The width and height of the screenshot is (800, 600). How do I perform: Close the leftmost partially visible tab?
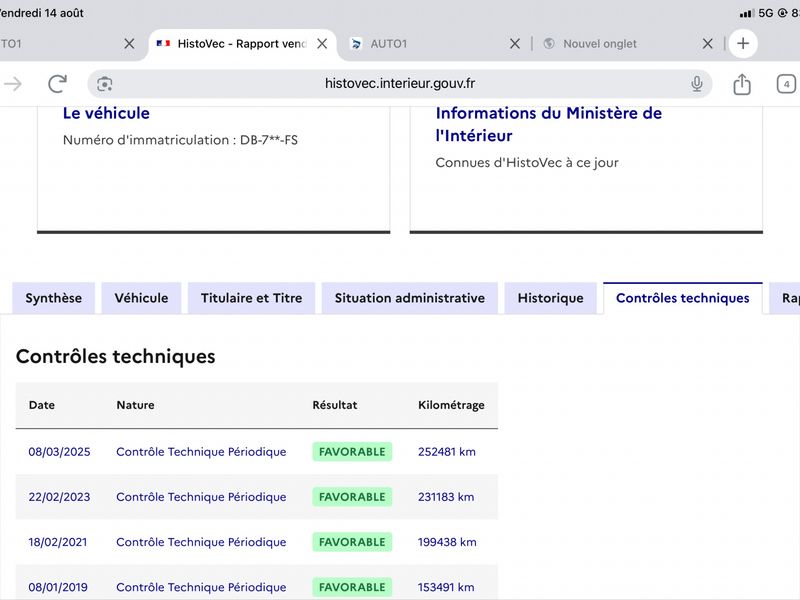pyautogui.click(x=129, y=44)
